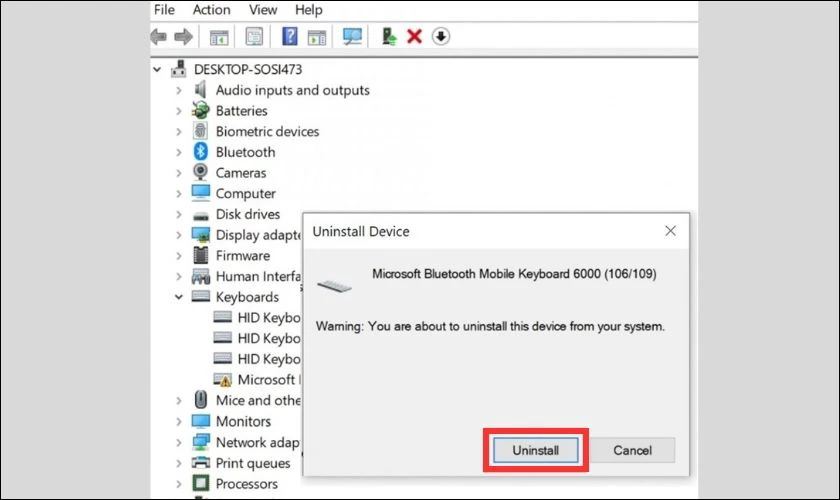Select the Biometric devices fingerprint icon
The width and height of the screenshot is (840, 500).
200,131
